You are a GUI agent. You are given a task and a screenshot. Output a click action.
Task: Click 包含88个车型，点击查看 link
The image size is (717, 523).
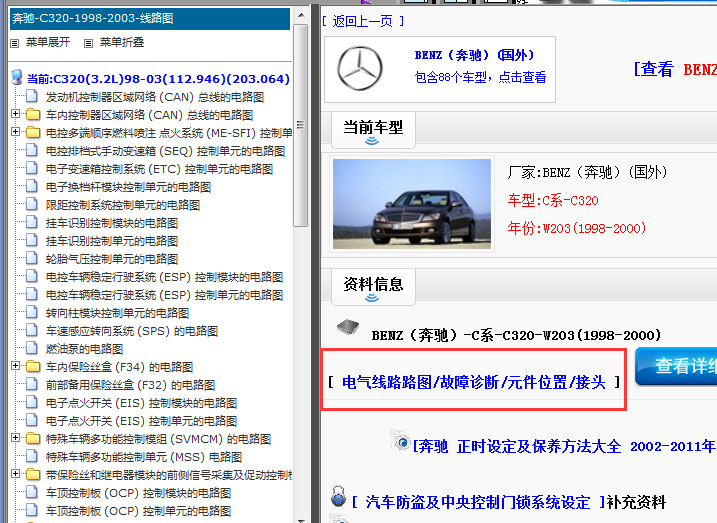coord(480,77)
